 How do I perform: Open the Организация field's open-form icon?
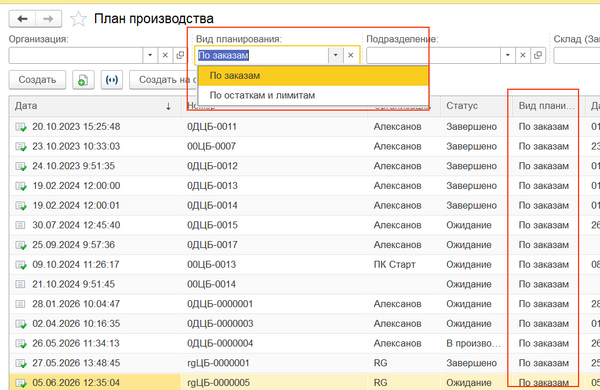[x=179, y=55]
